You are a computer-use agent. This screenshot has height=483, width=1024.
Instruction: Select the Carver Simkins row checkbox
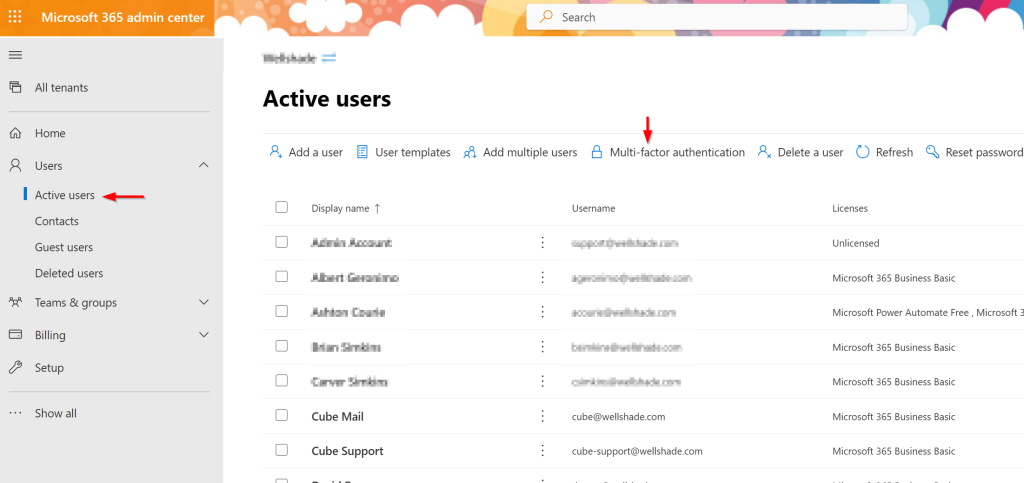click(x=281, y=381)
